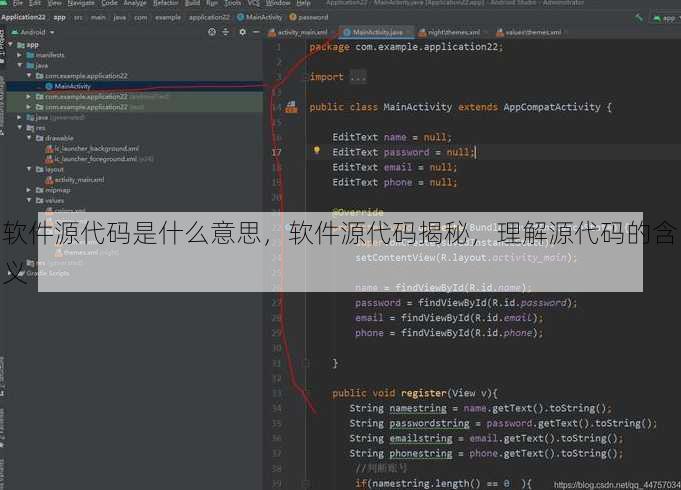The width and height of the screenshot is (681, 490).
Task: Click the select opened file target icon
Action: point(212,32)
